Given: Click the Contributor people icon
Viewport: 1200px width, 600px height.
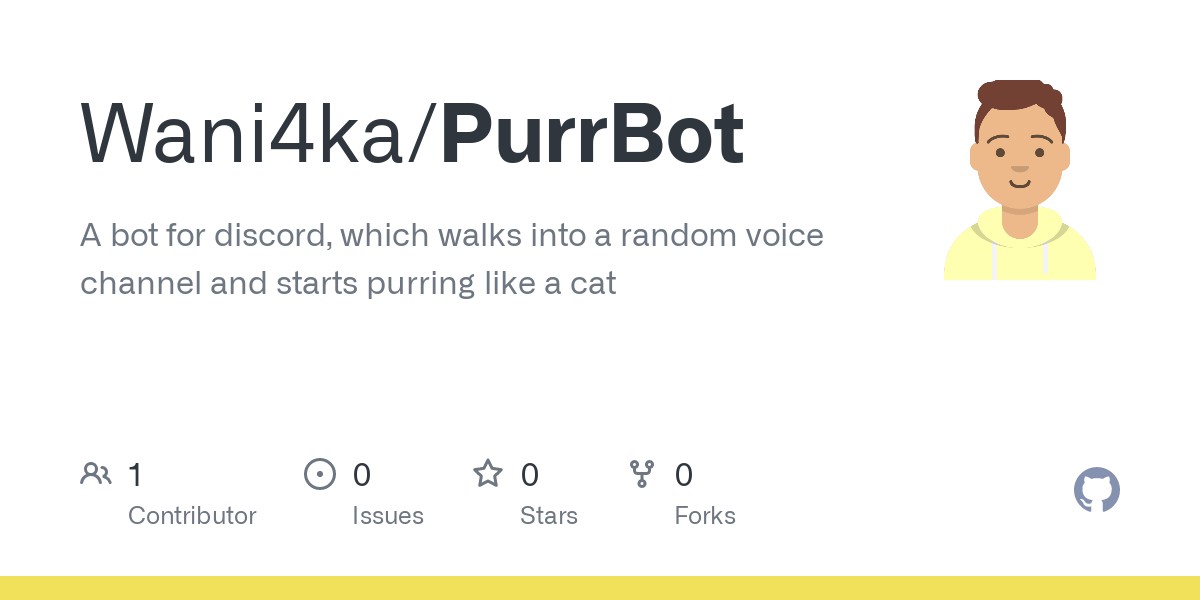Looking at the screenshot, I should pos(96,474).
